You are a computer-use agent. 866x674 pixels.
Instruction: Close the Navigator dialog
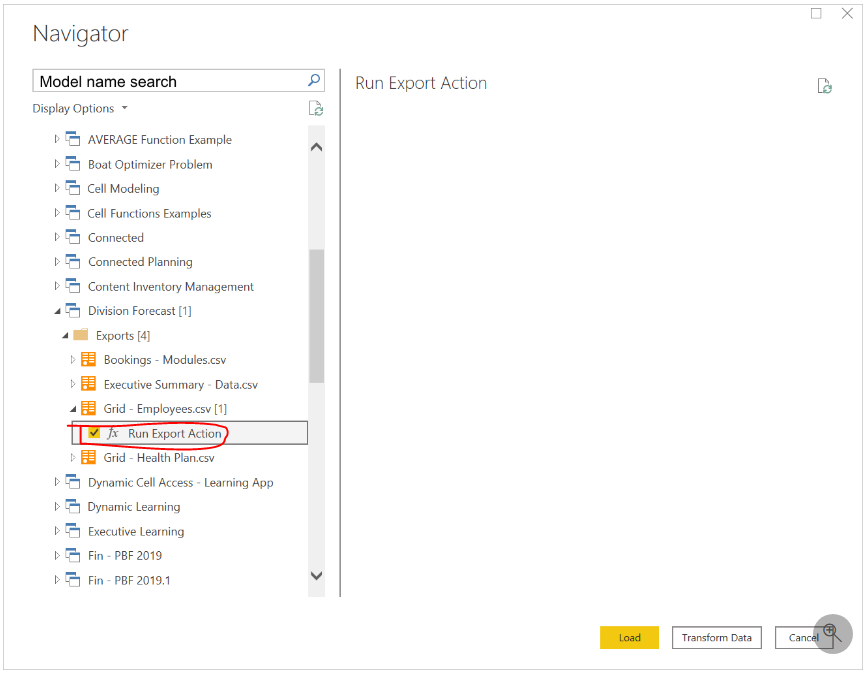(847, 13)
